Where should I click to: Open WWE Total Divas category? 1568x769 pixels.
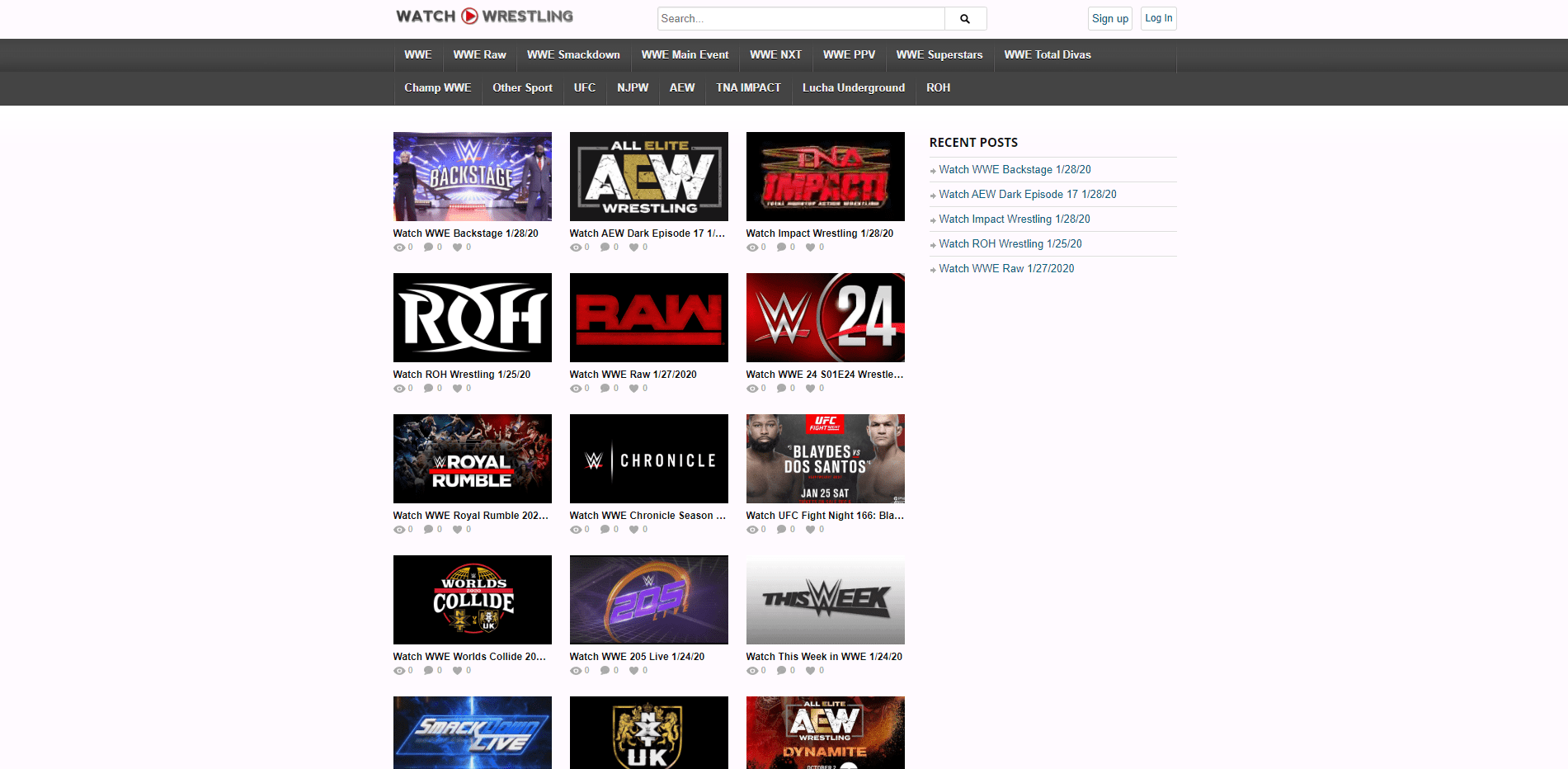point(1048,55)
